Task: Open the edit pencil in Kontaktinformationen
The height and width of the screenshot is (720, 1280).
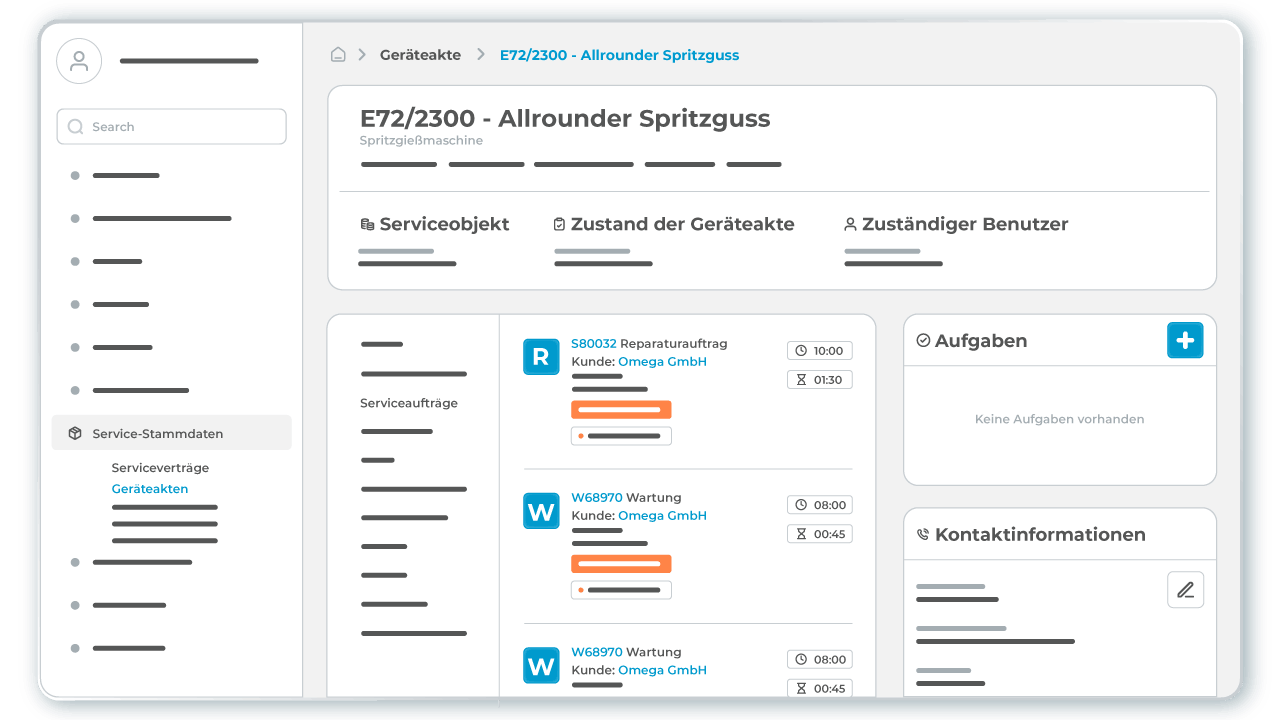Action: click(1185, 589)
